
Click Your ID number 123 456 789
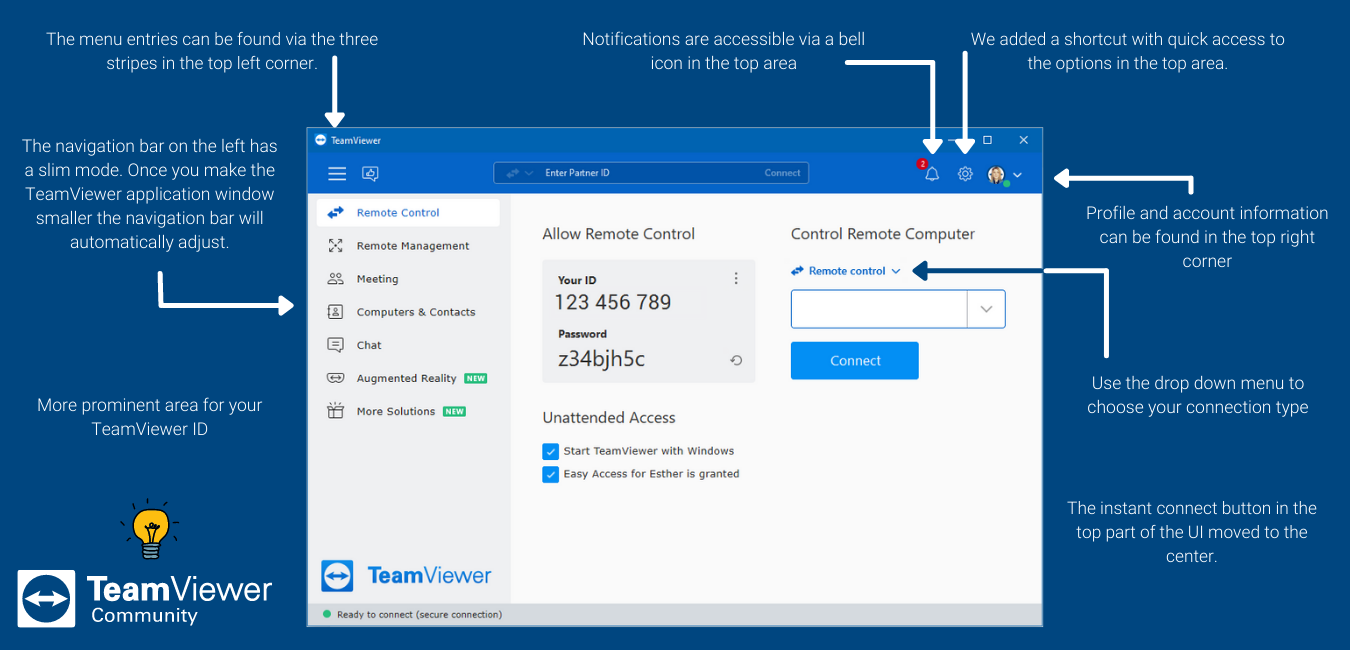pos(613,302)
